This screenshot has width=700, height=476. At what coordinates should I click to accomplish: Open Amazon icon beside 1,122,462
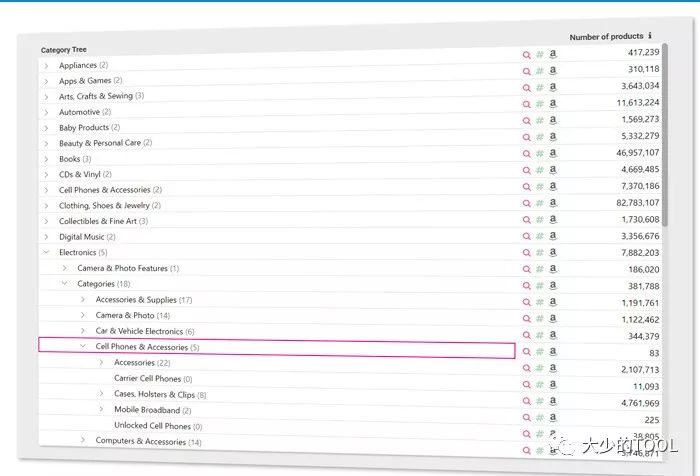click(x=553, y=318)
